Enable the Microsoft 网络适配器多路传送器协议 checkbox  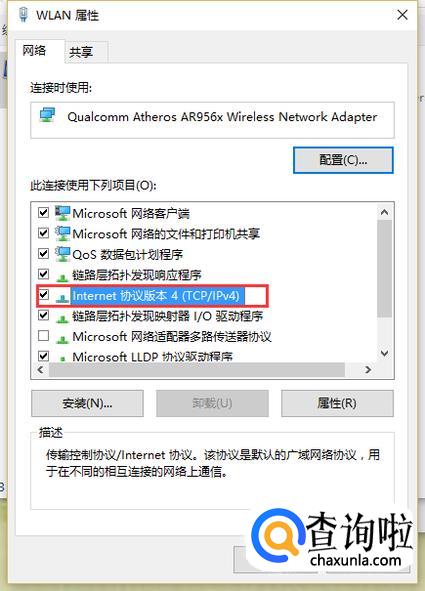(x=43, y=335)
